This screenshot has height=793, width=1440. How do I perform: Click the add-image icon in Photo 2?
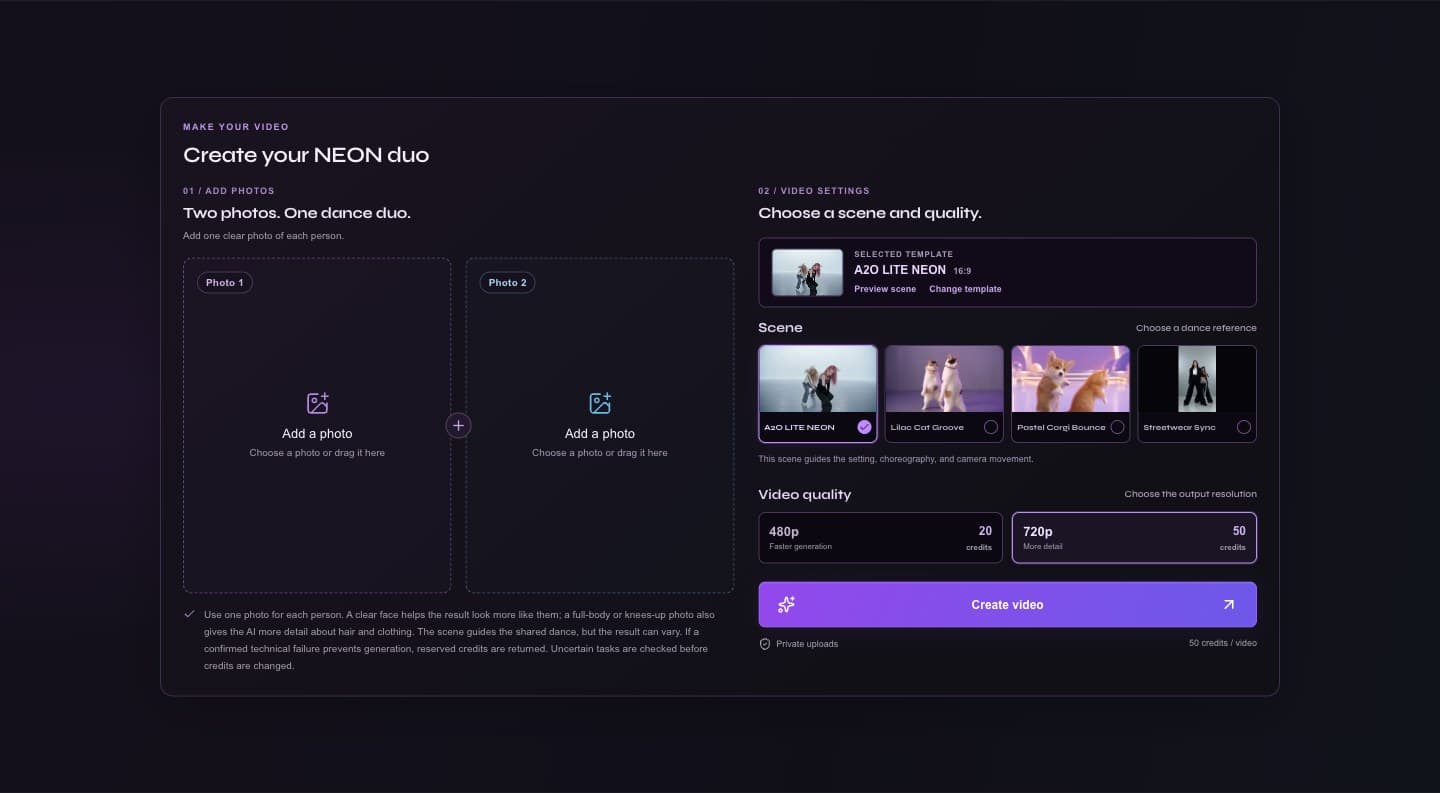click(x=600, y=403)
